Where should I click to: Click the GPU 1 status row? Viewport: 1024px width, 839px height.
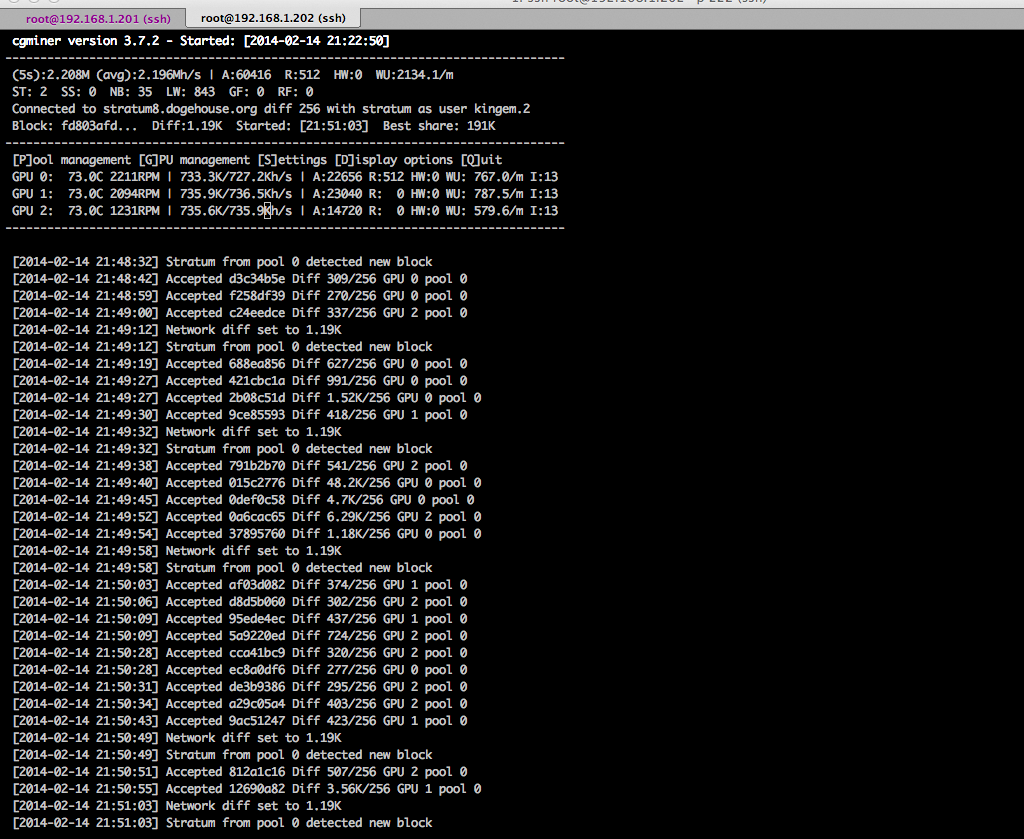(x=285, y=194)
